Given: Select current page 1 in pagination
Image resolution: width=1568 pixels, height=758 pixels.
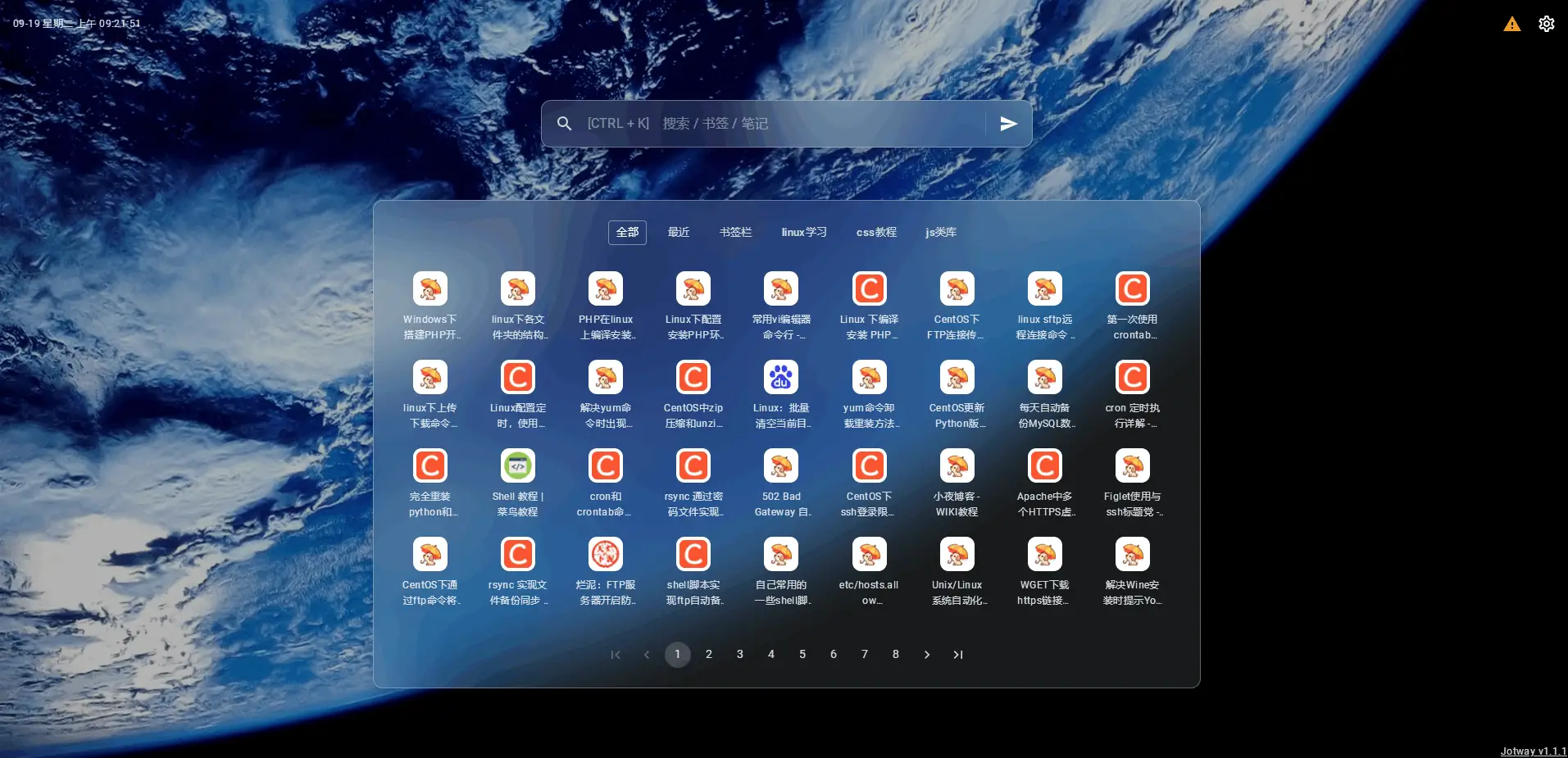Looking at the screenshot, I should tap(678, 655).
